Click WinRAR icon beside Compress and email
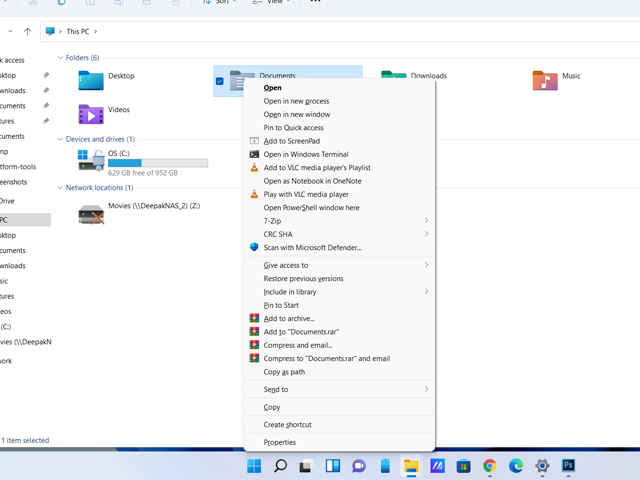Viewport: 640px width, 480px height. pyautogui.click(x=254, y=345)
